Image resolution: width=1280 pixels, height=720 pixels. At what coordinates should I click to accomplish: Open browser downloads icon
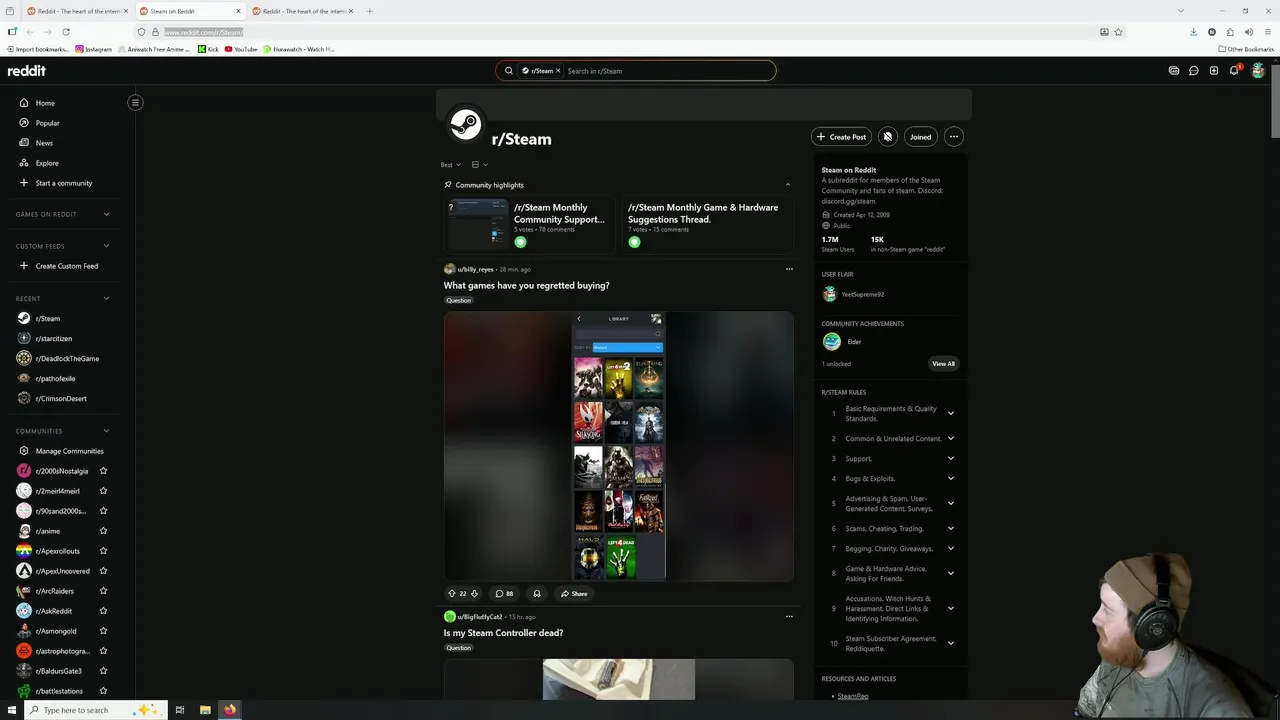point(1193,32)
